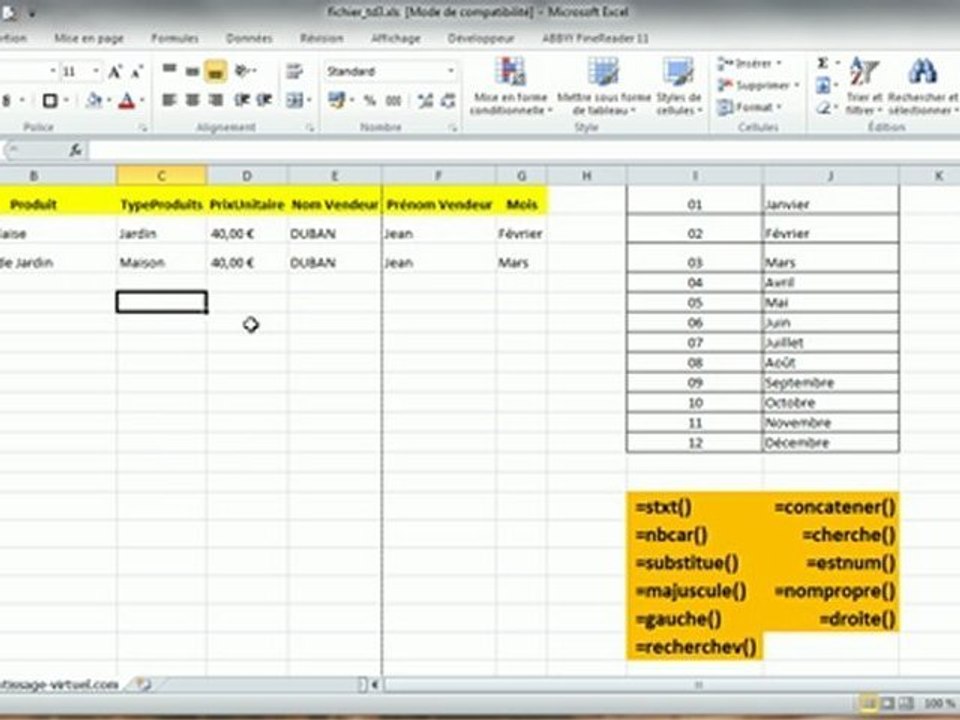This screenshot has width=960, height=720.
Task: Expand the Supprimer dropdown
Action: 797,85
